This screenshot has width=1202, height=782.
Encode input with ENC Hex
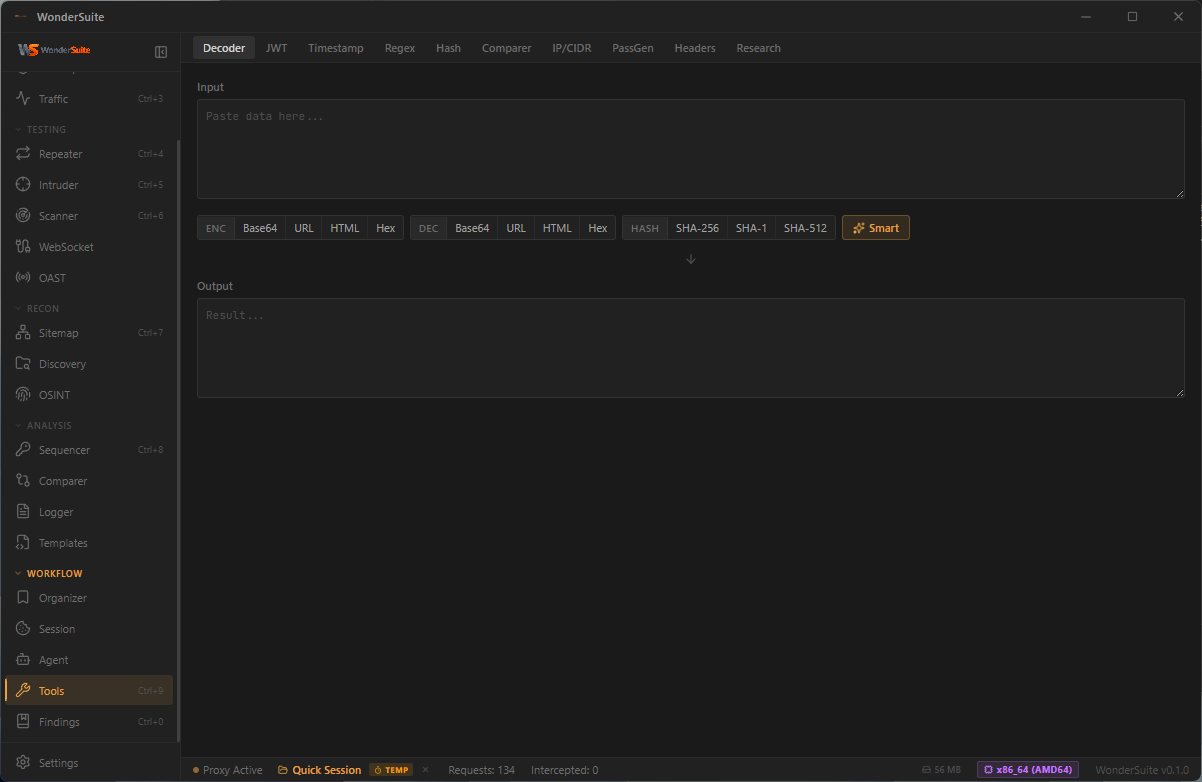[x=386, y=228]
